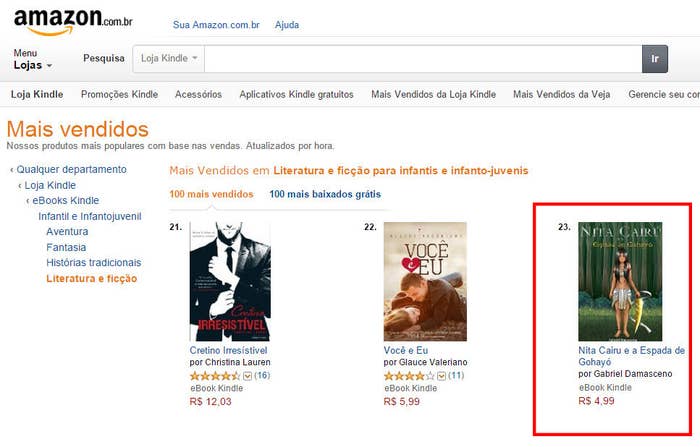The height and width of the screenshot is (447, 700).
Task: Go to Promoções Kindle in the nav bar
Action: (x=119, y=94)
